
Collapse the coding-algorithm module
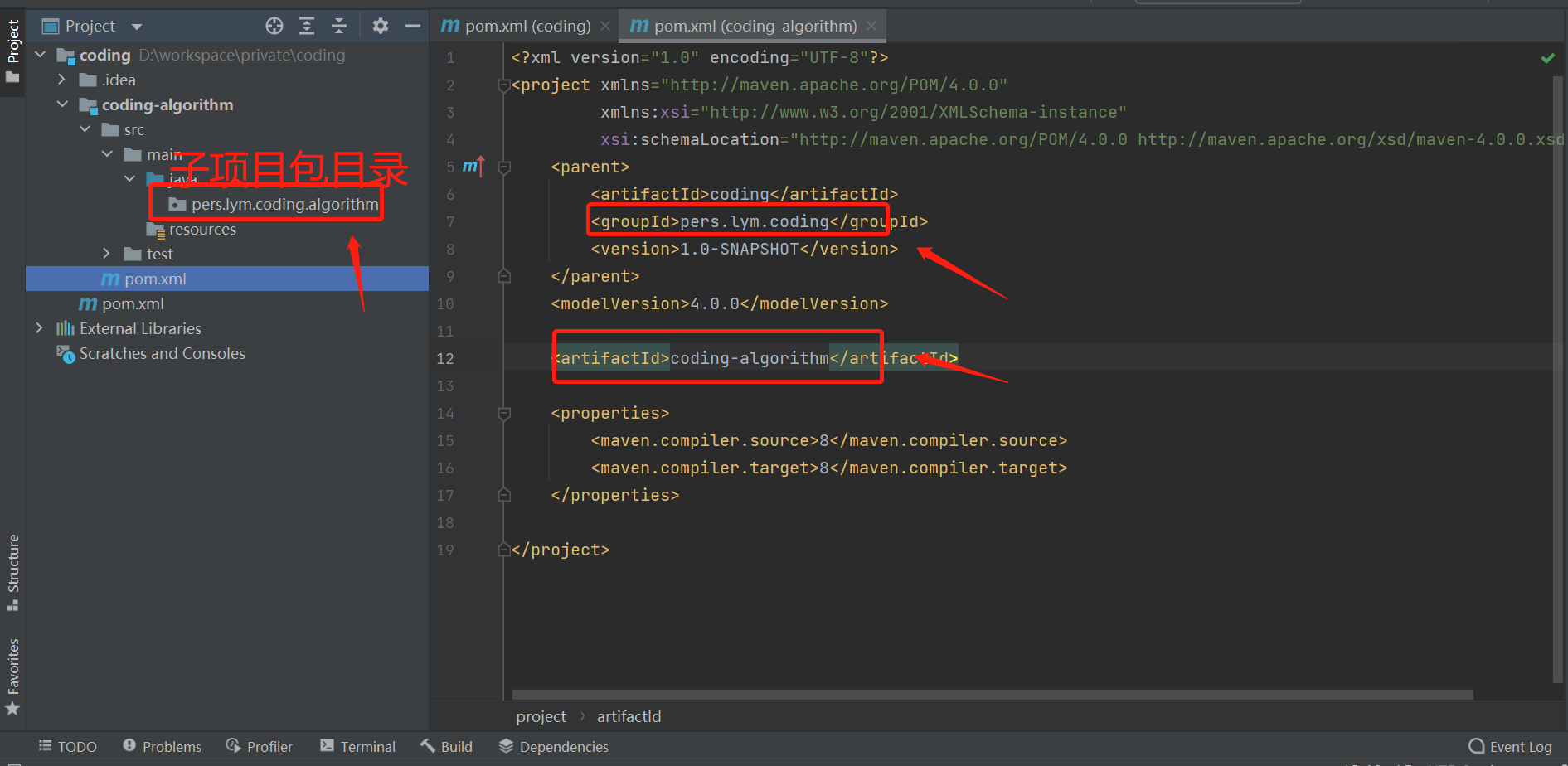(62, 104)
